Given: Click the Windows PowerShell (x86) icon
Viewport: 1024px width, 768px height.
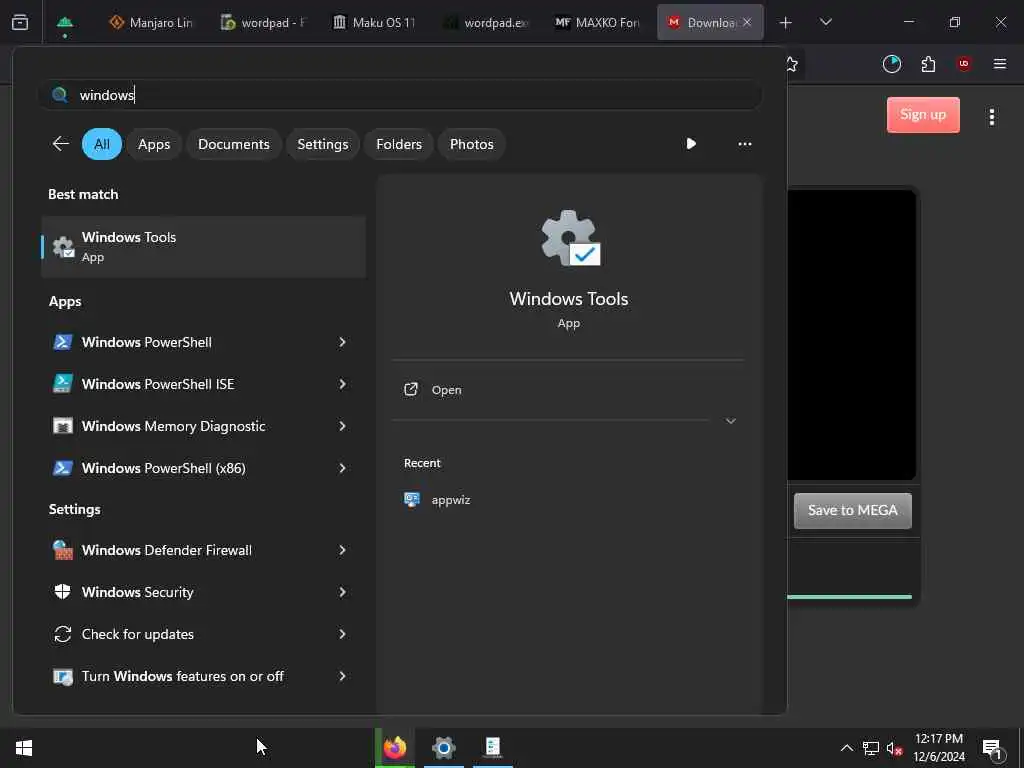Looking at the screenshot, I should click(x=63, y=468).
